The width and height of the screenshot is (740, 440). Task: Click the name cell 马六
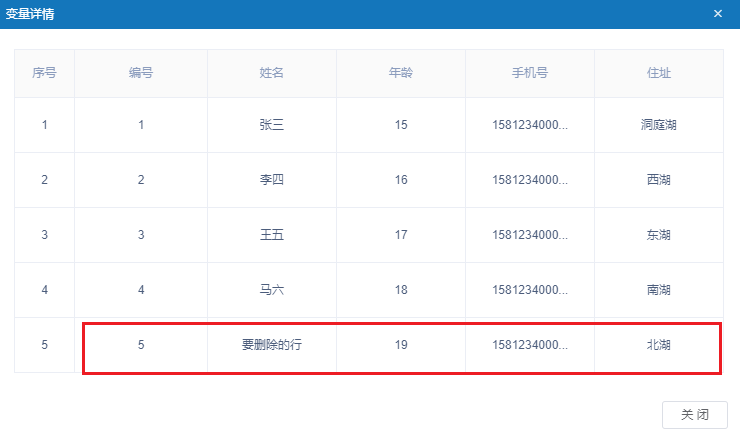coord(272,290)
